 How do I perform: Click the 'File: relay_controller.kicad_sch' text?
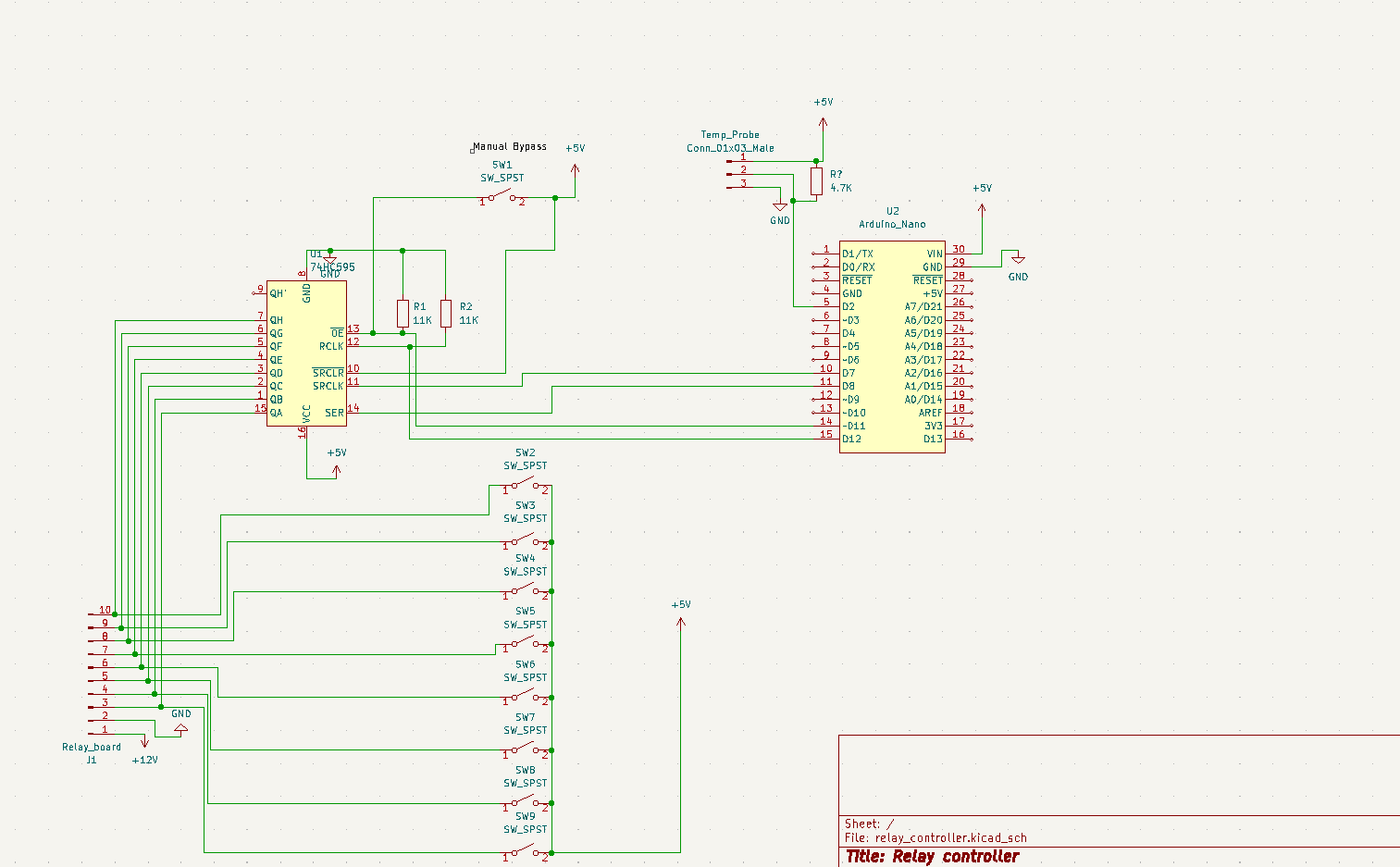pyautogui.click(x=935, y=837)
